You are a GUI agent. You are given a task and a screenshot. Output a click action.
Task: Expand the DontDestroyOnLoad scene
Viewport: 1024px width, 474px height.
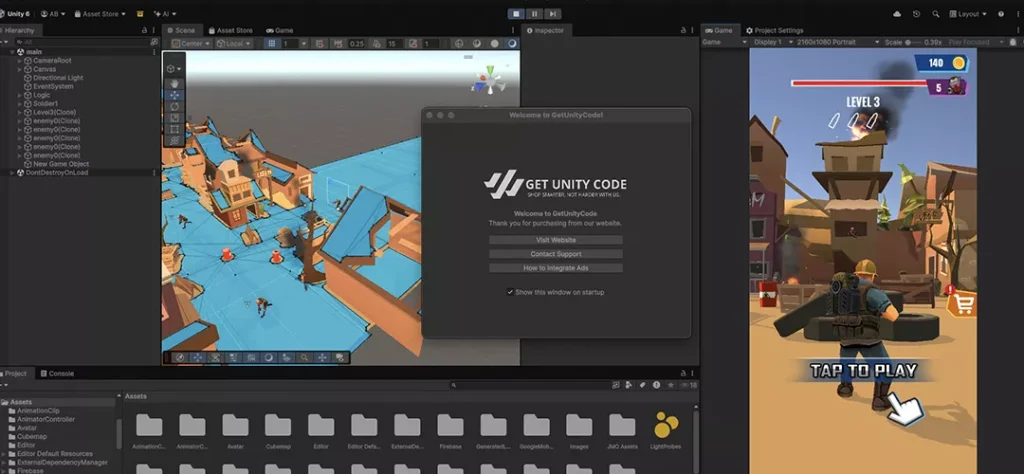tap(12, 172)
